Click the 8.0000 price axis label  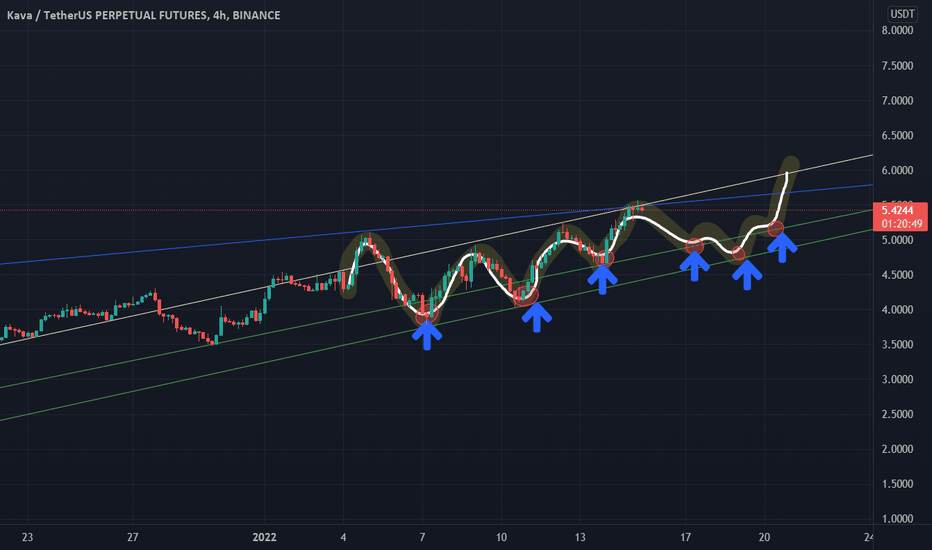897,30
